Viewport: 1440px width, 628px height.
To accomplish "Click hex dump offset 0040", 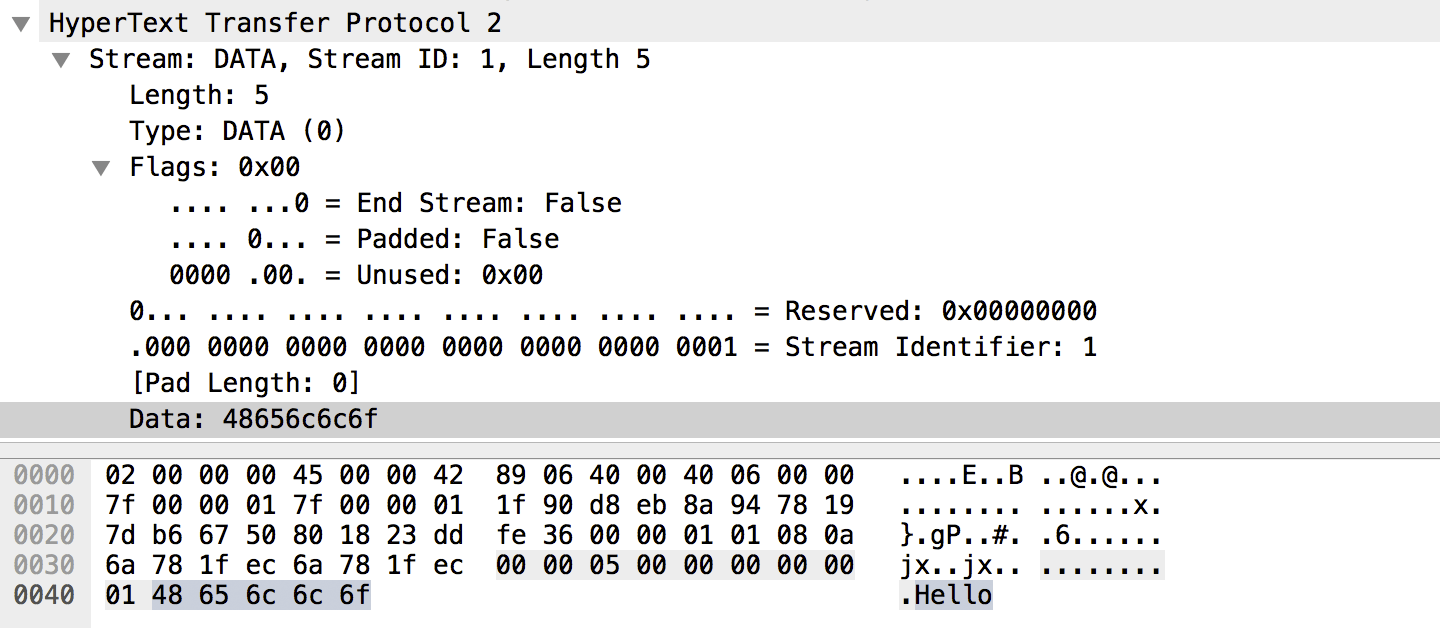I will tap(44, 596).
